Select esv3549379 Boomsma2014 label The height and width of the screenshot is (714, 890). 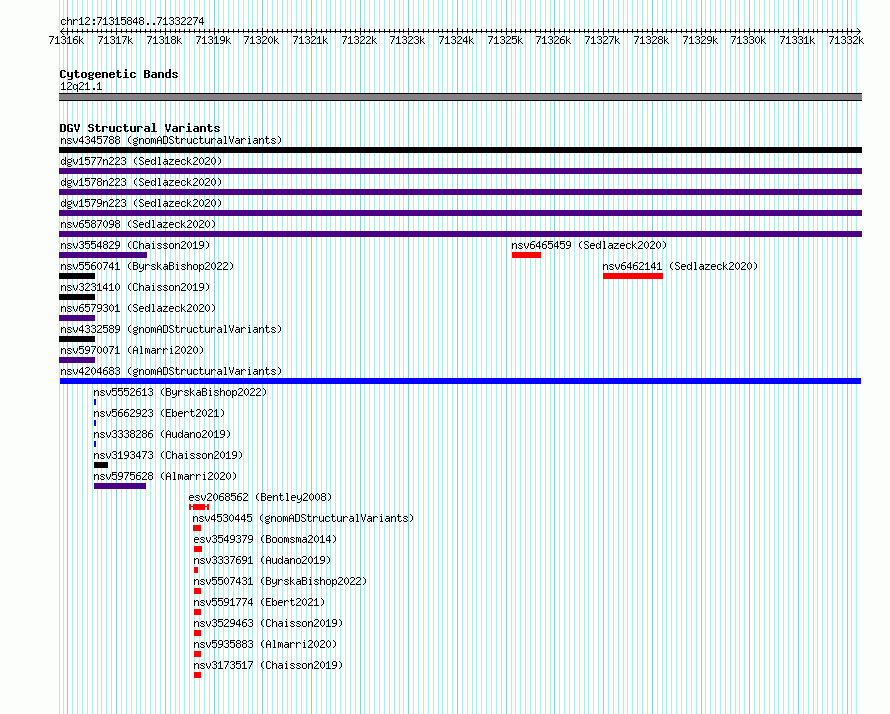coord(265,539)
